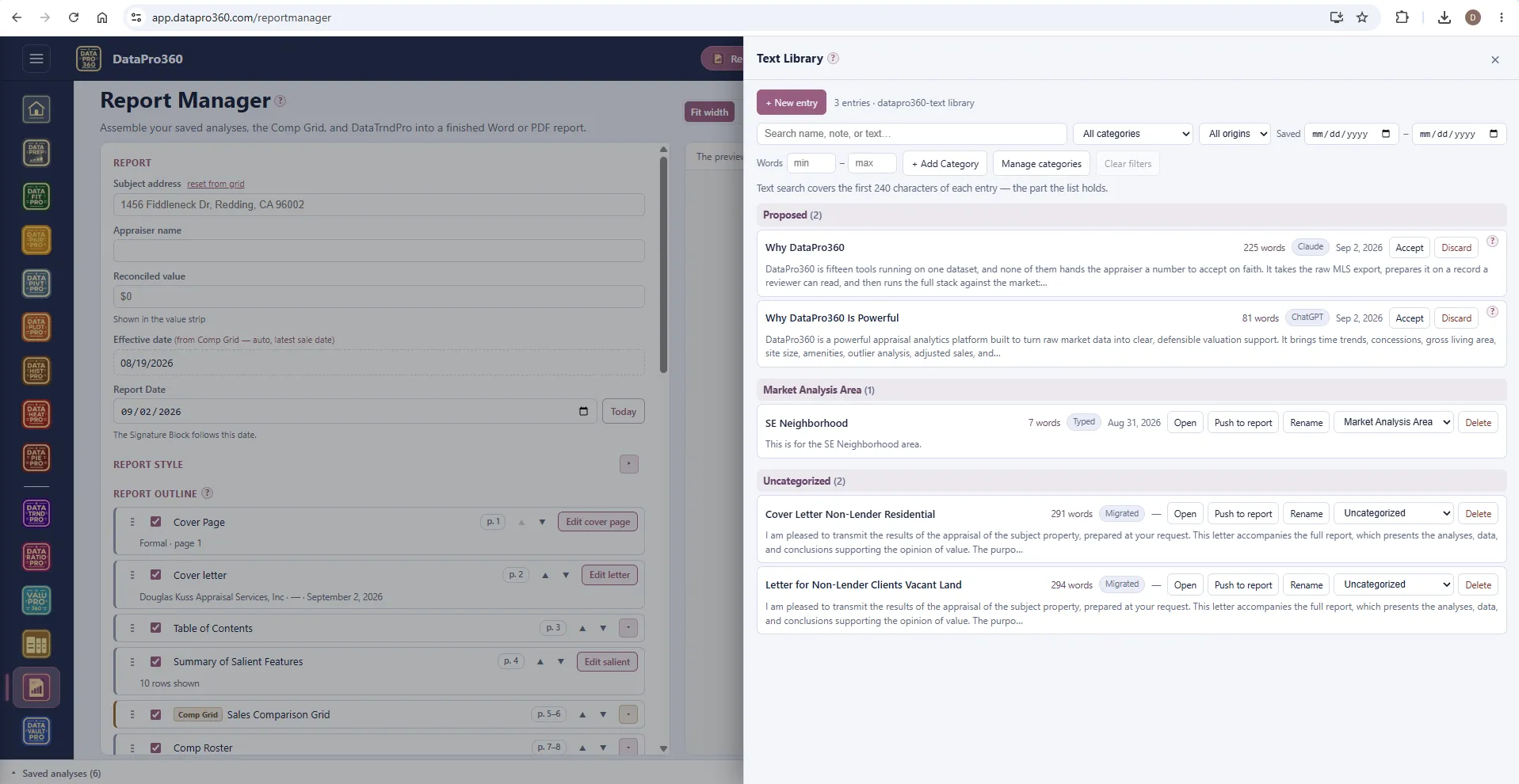Click the report form vertical scrollbar
Viewport: 1519px width, 784px height.
point(664,265)
